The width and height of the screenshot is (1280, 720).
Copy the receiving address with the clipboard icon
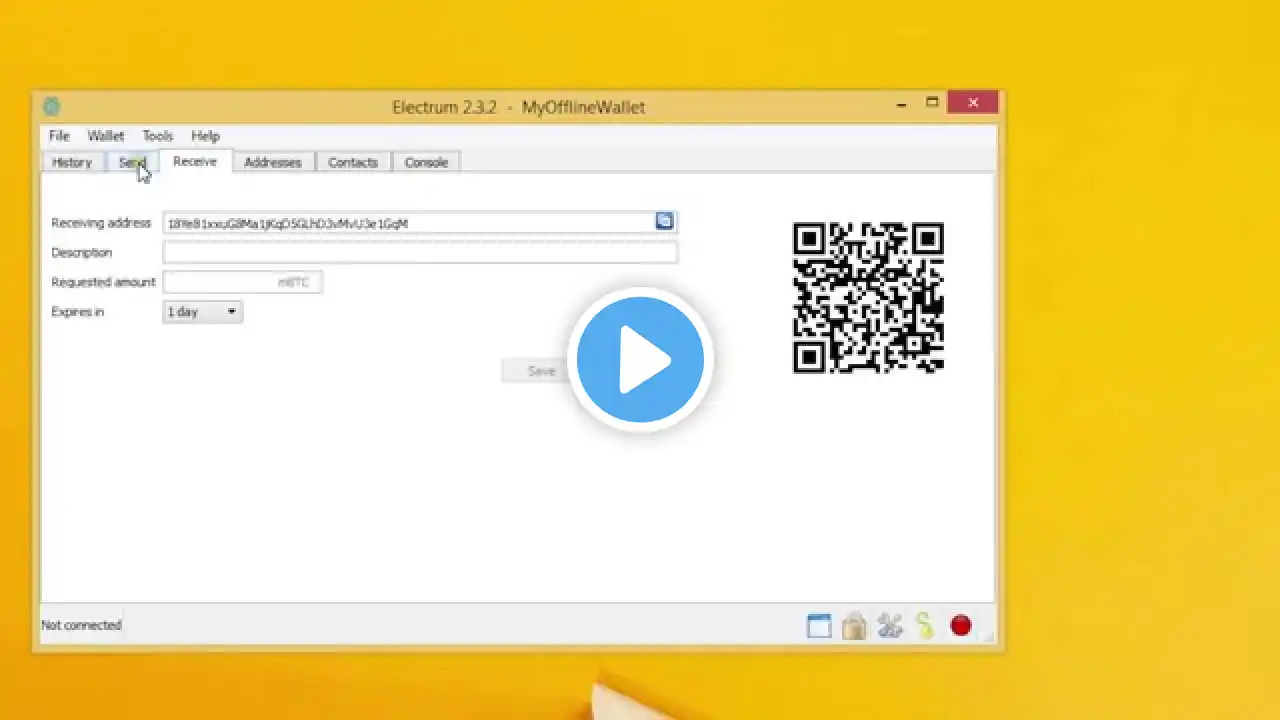[x=664, y=221]
